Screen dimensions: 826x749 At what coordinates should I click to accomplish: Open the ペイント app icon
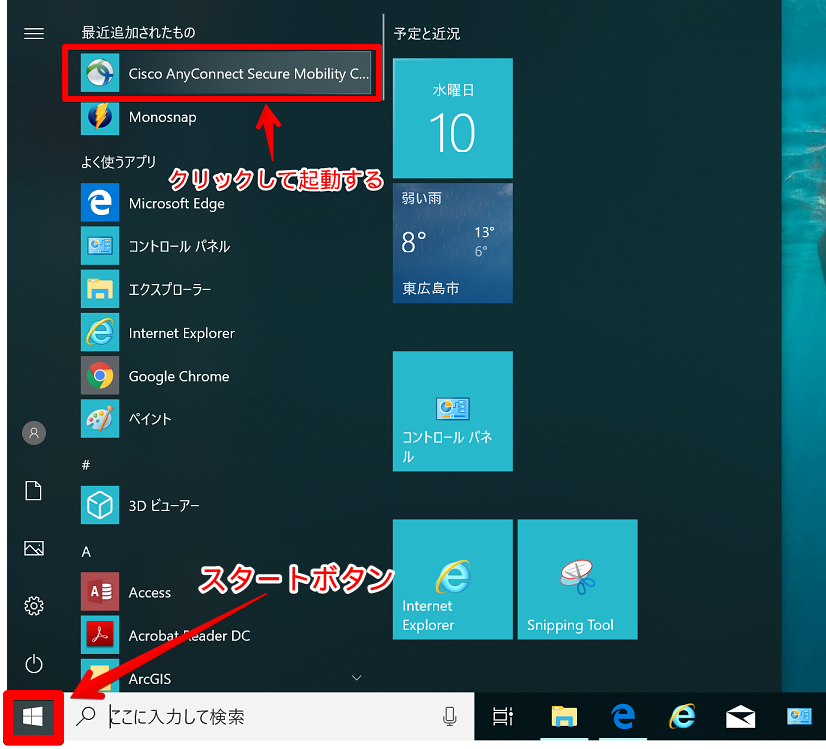100,419
